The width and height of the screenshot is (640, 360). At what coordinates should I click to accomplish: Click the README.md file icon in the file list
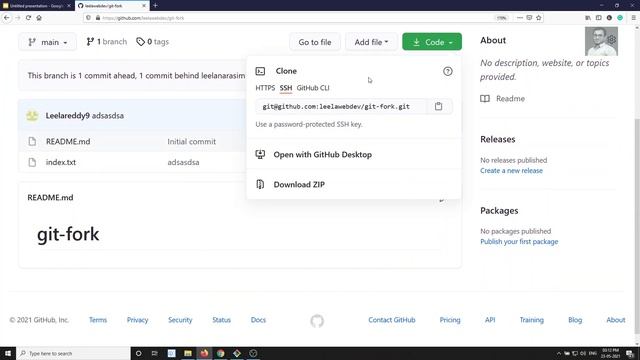tap(32, 142)
